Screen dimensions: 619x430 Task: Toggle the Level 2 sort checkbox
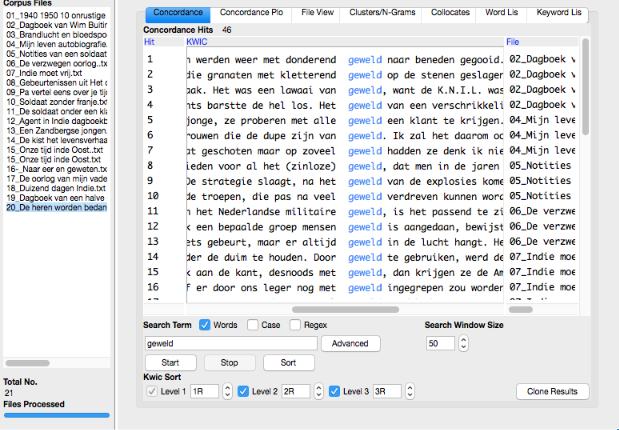pos(243,391)
